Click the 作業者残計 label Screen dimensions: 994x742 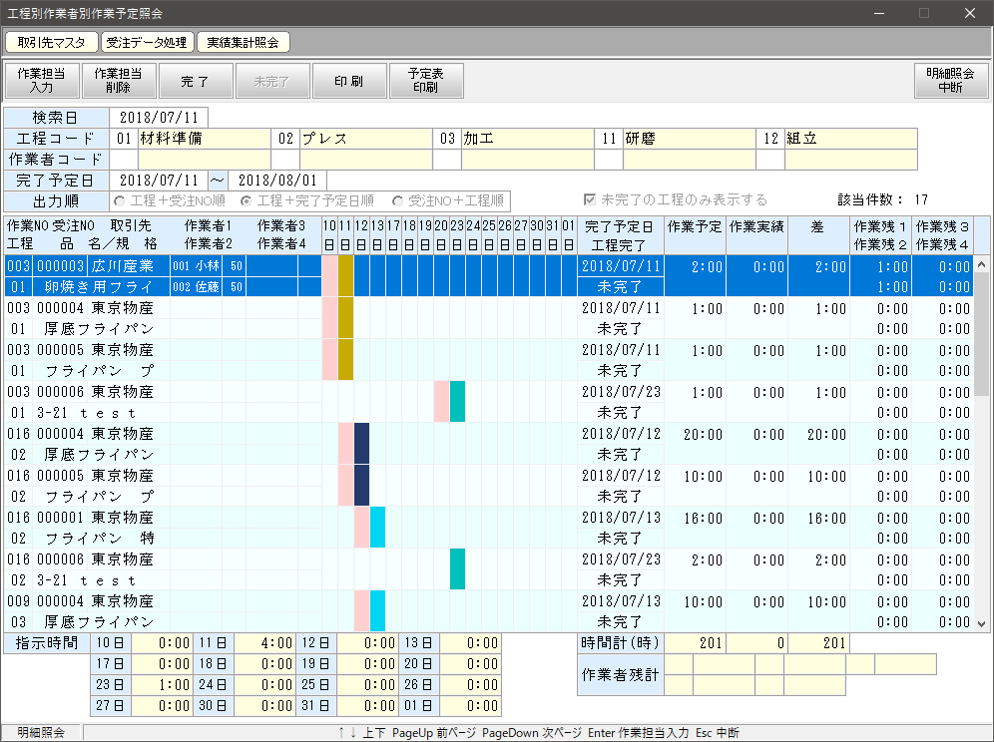point(620,675)
